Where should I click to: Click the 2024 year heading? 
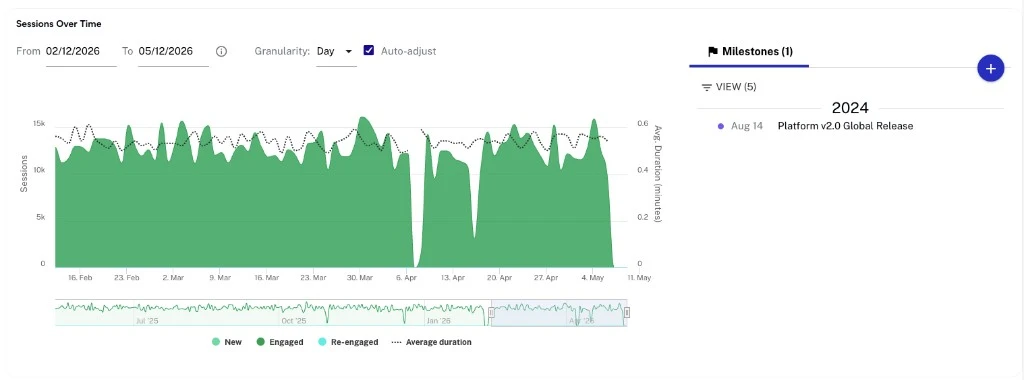850,108
